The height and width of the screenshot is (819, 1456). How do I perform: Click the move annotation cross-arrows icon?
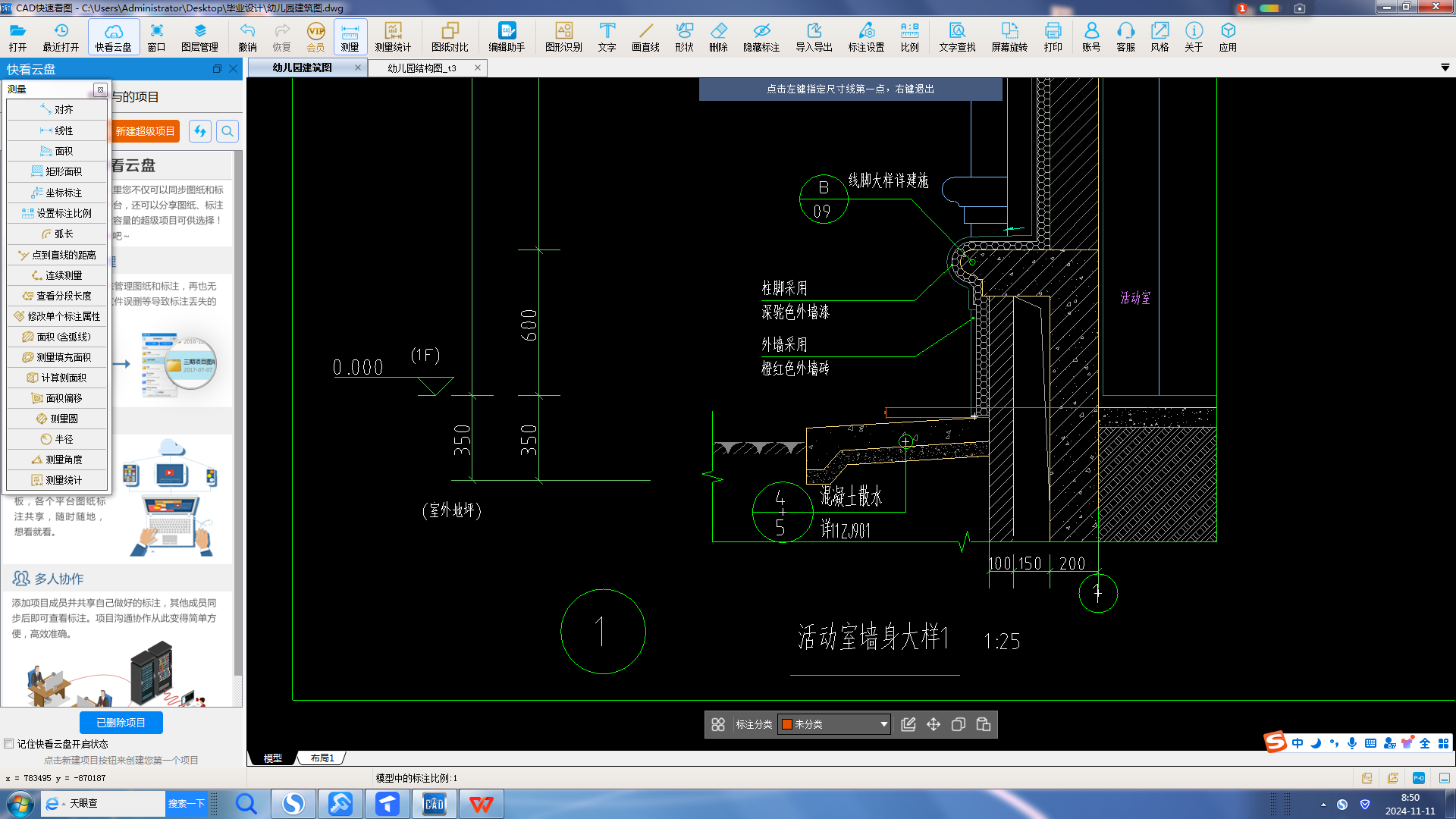click(x=934, y=724)
